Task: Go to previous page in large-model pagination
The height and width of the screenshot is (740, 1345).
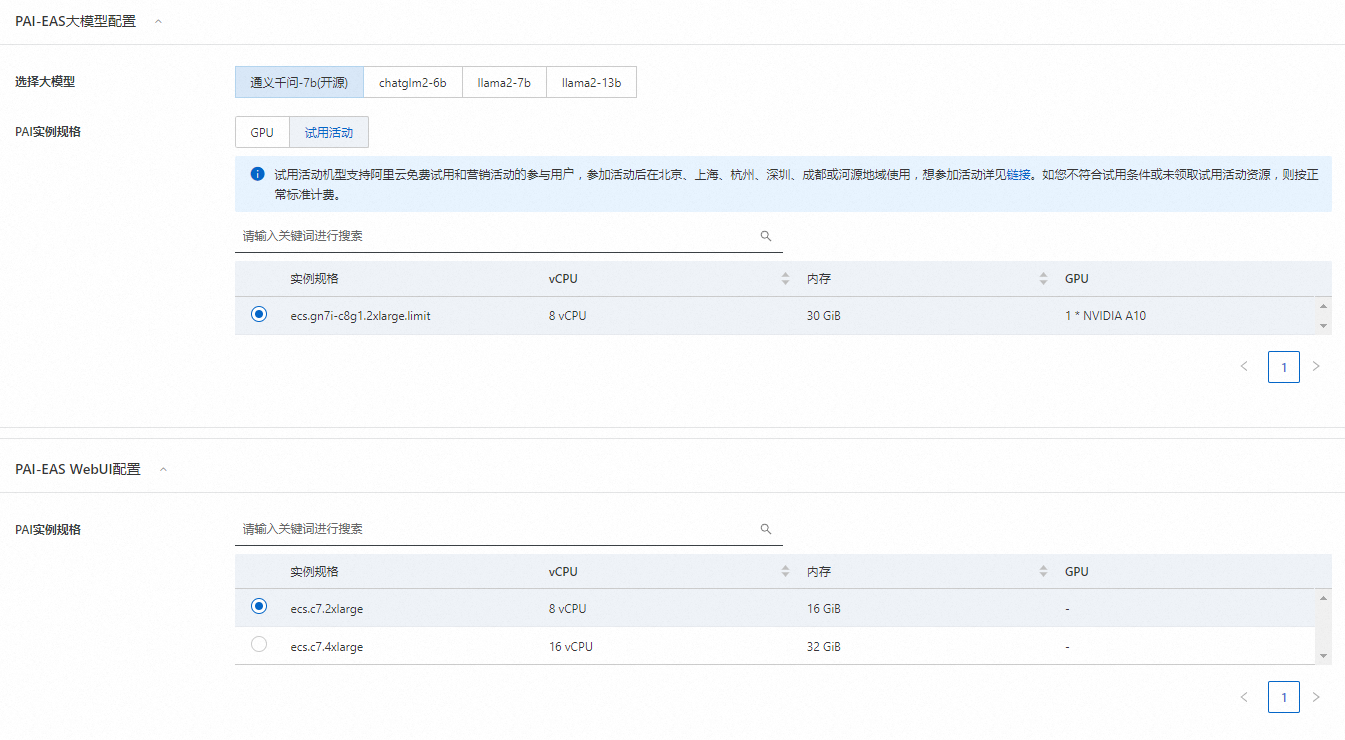Action: pos(1245,367)
